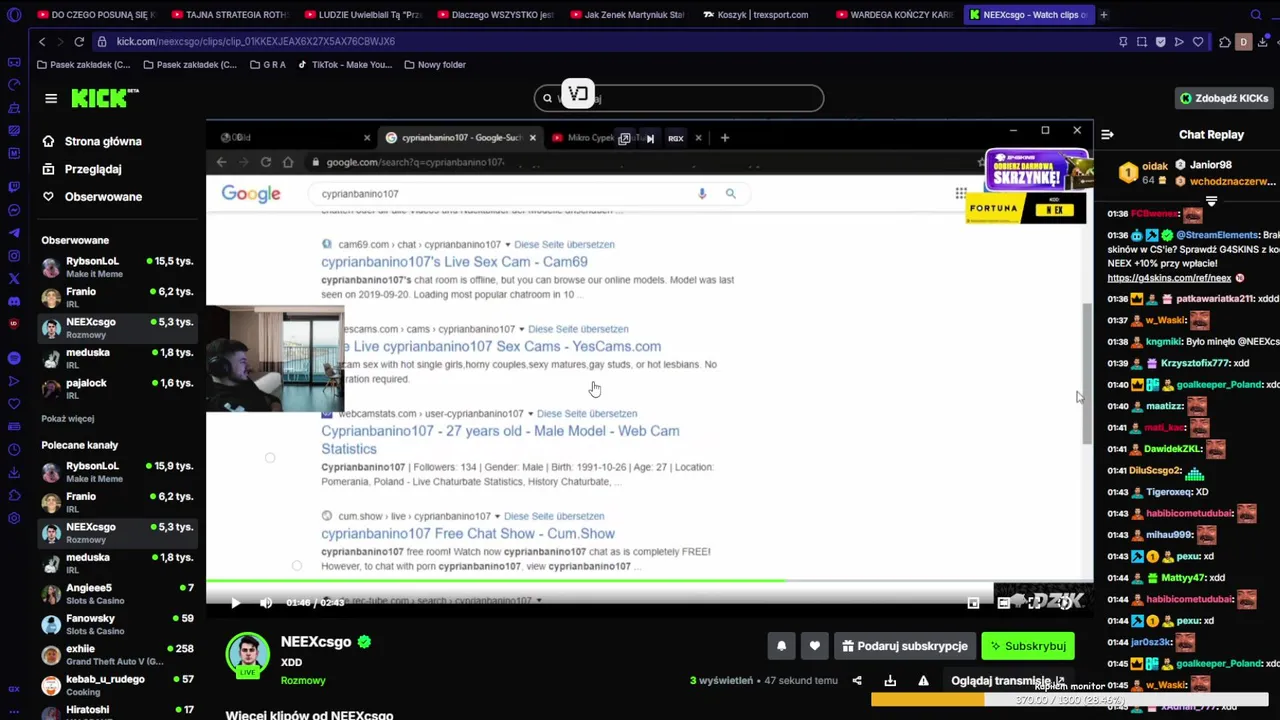Viewport: 1280px width, 720px height.
Task: Download the clip with the download icon
Action: point(890,681)
